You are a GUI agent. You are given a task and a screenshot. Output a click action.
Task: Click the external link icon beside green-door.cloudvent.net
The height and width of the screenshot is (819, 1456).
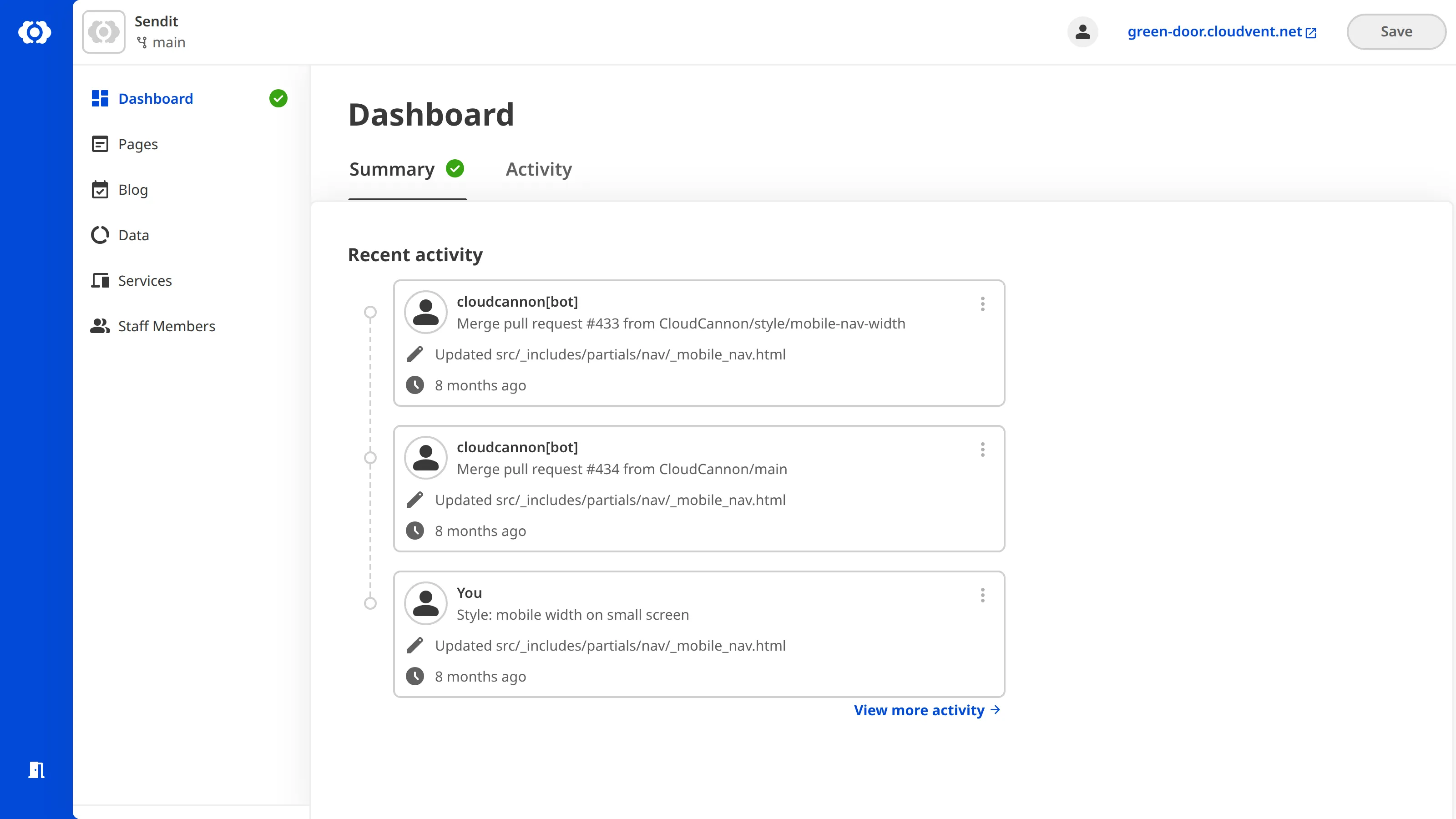coord(1311,32)
